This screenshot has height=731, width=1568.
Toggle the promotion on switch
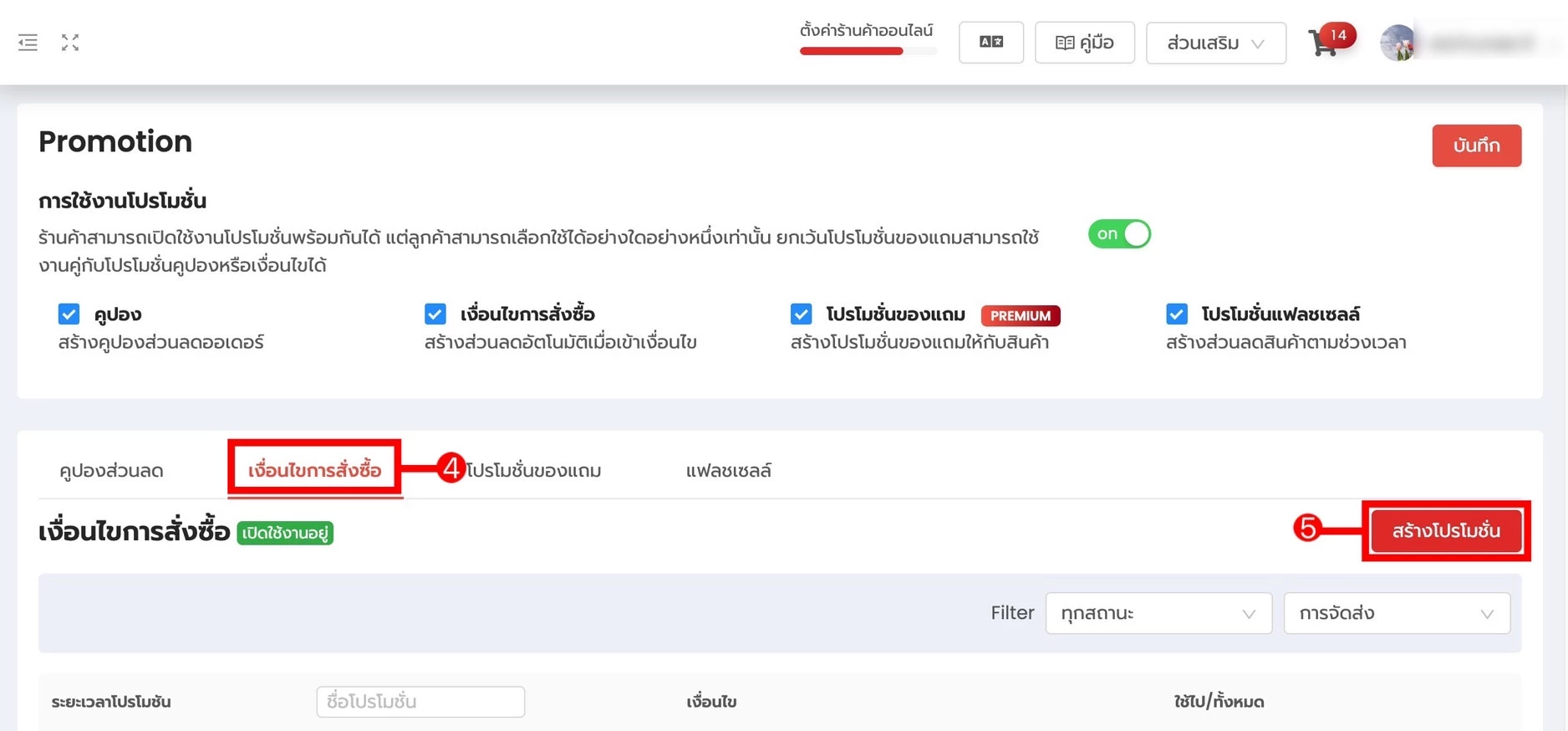point(1119,234)
